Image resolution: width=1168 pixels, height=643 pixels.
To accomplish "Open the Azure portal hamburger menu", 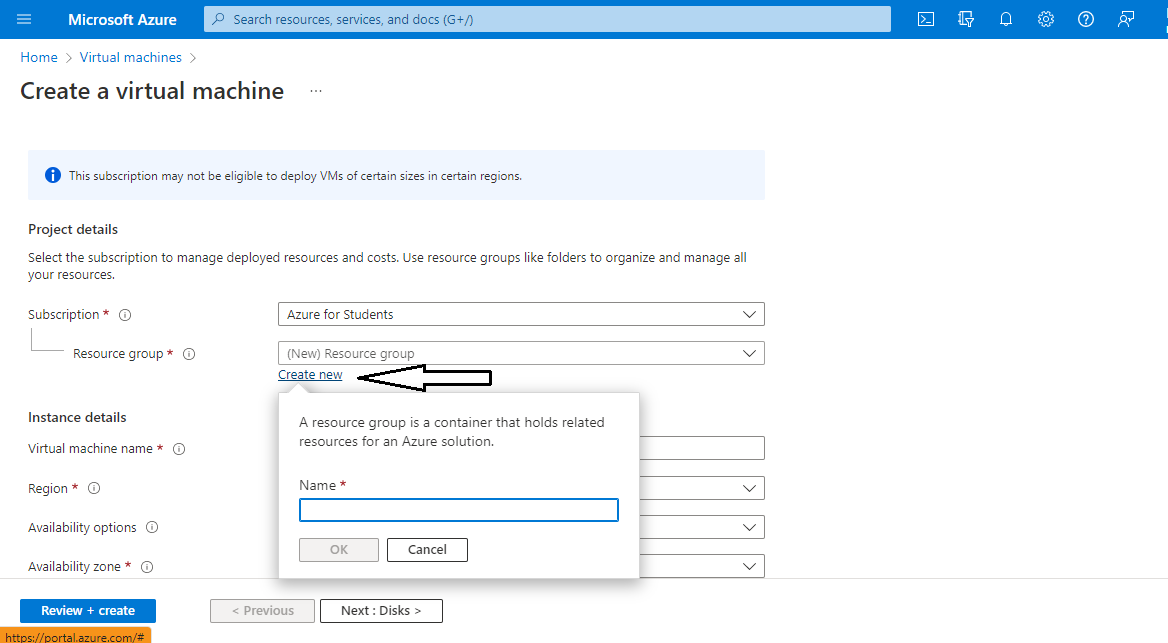I will click(x=24, y=19).
